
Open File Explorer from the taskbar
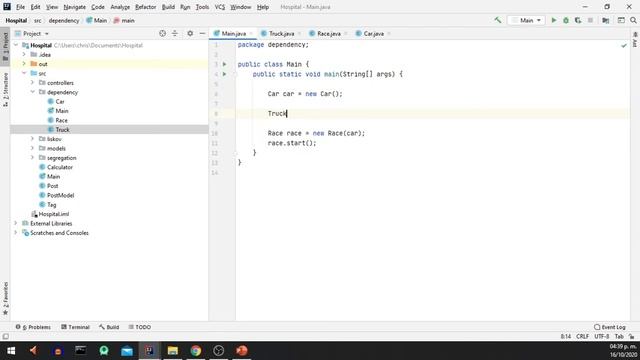click(173, 351)
